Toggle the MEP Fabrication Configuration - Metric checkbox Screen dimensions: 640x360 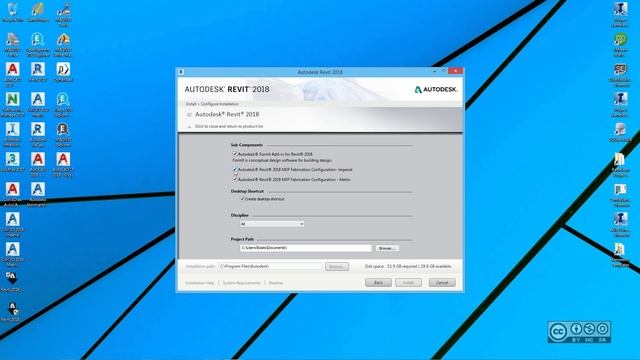235,179
